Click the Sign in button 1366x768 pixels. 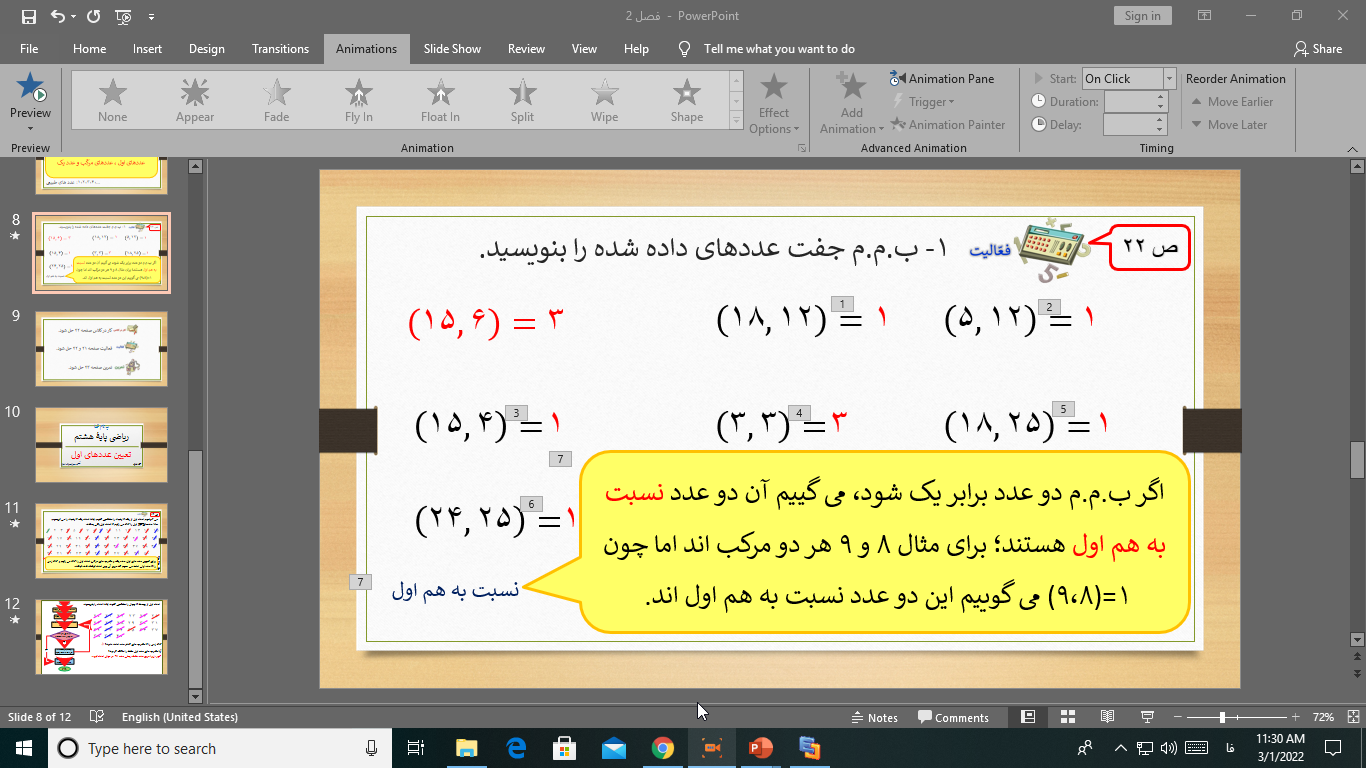[1142, 16]
